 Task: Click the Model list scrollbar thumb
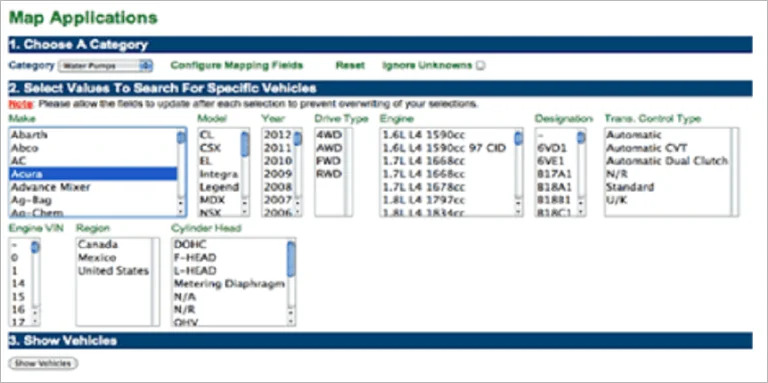pos(245,144)
